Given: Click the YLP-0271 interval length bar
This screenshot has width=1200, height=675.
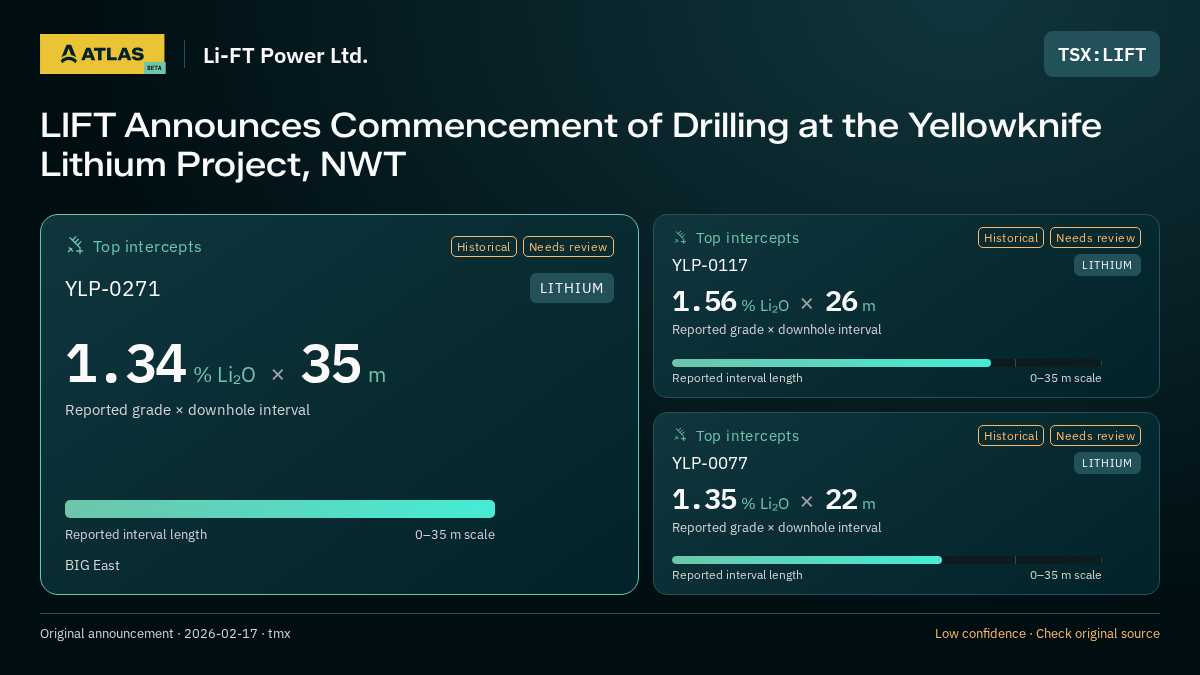Looking at the screenshot, I should coord(280,509).
